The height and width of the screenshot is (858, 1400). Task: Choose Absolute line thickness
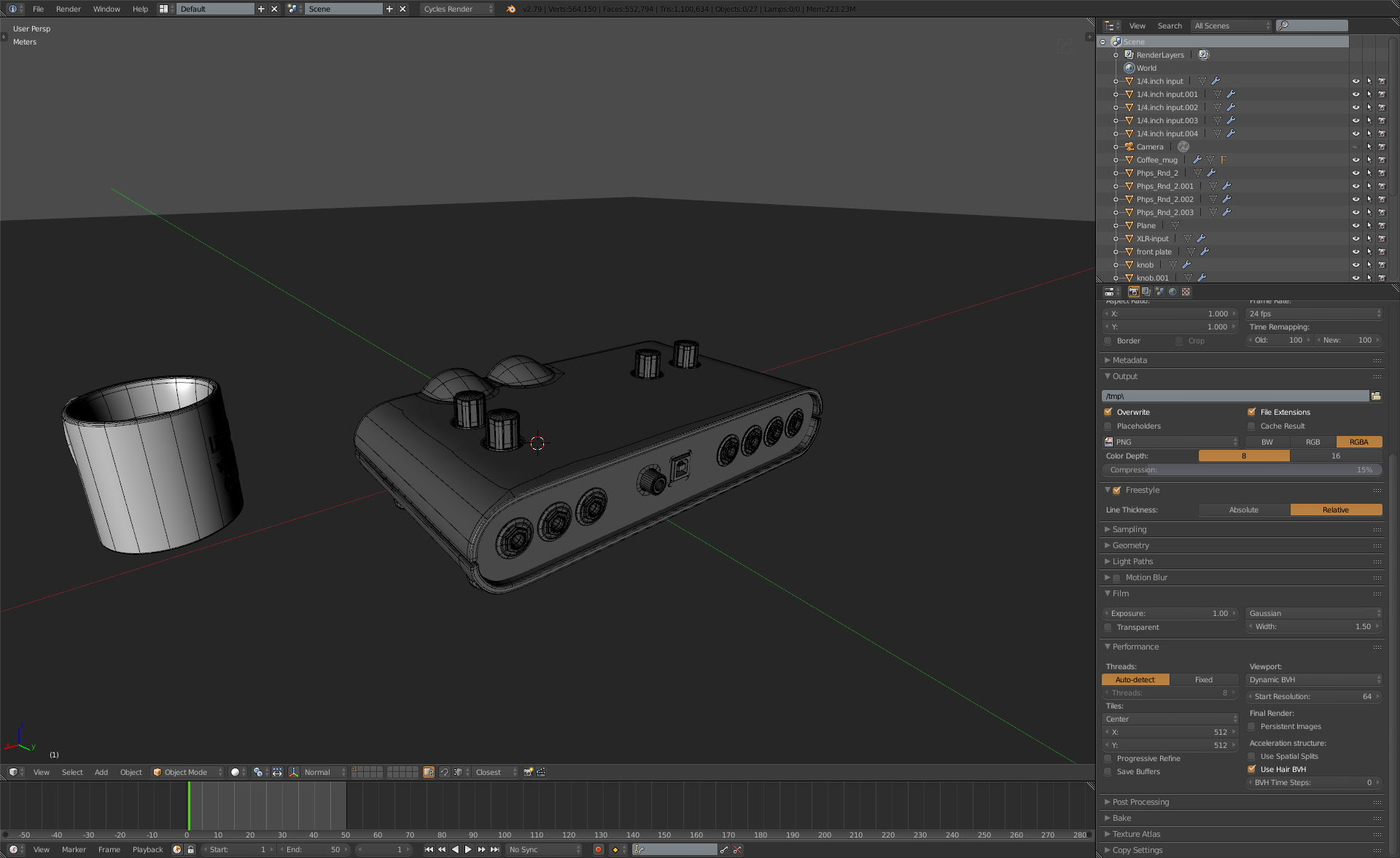pyautogui.click(x=1243, y=510)
